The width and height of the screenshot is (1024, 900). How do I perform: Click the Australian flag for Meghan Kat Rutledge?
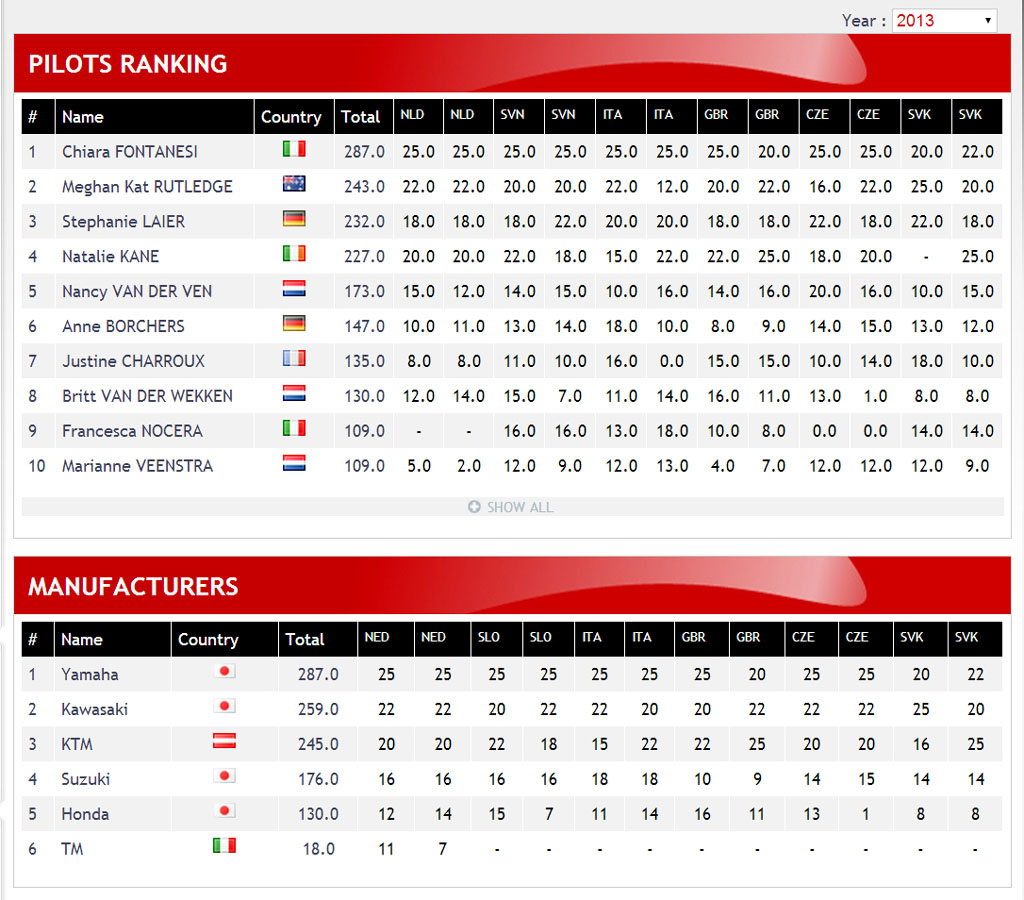click(x=294, y=184)
